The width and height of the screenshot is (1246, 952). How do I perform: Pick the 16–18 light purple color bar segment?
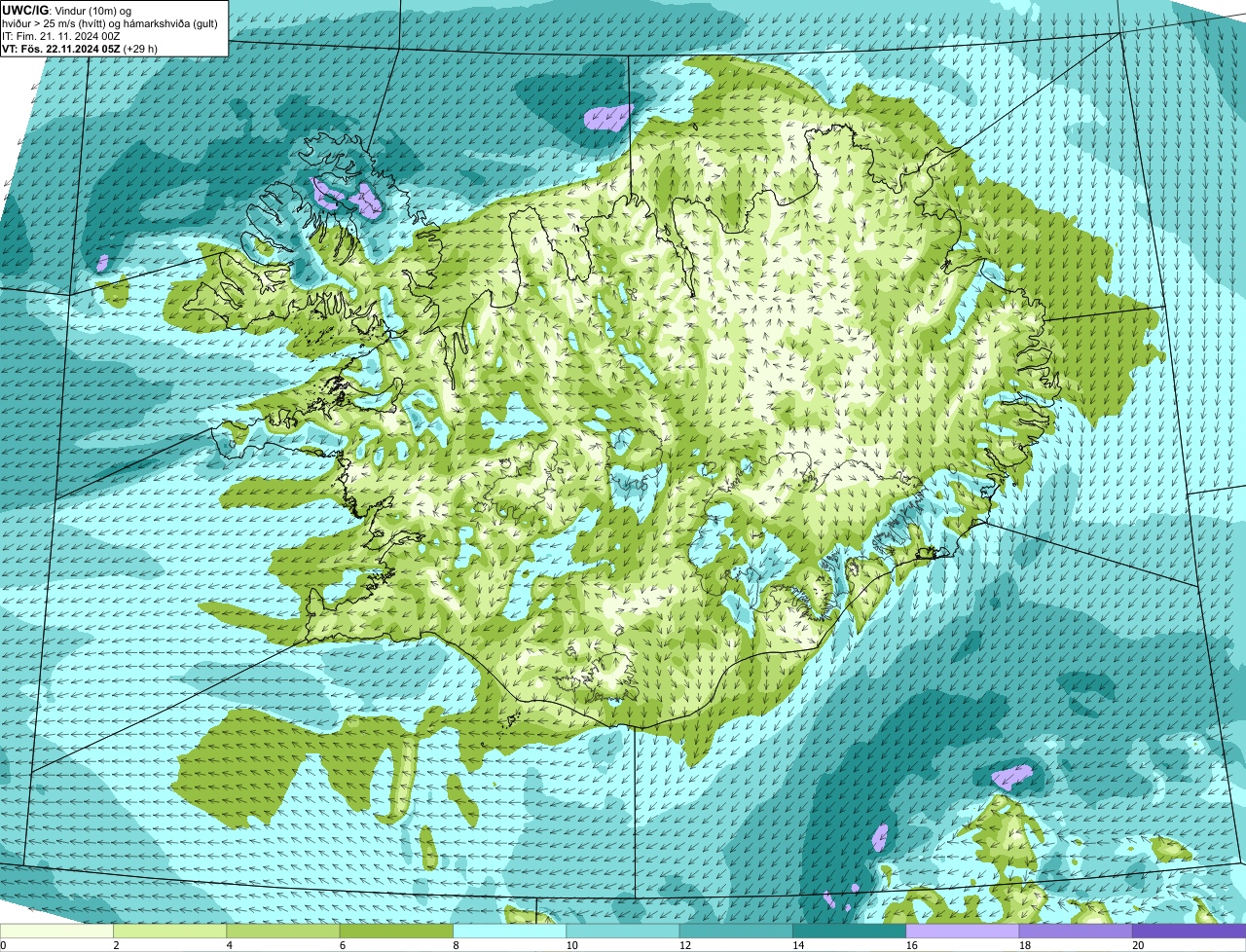963,931
